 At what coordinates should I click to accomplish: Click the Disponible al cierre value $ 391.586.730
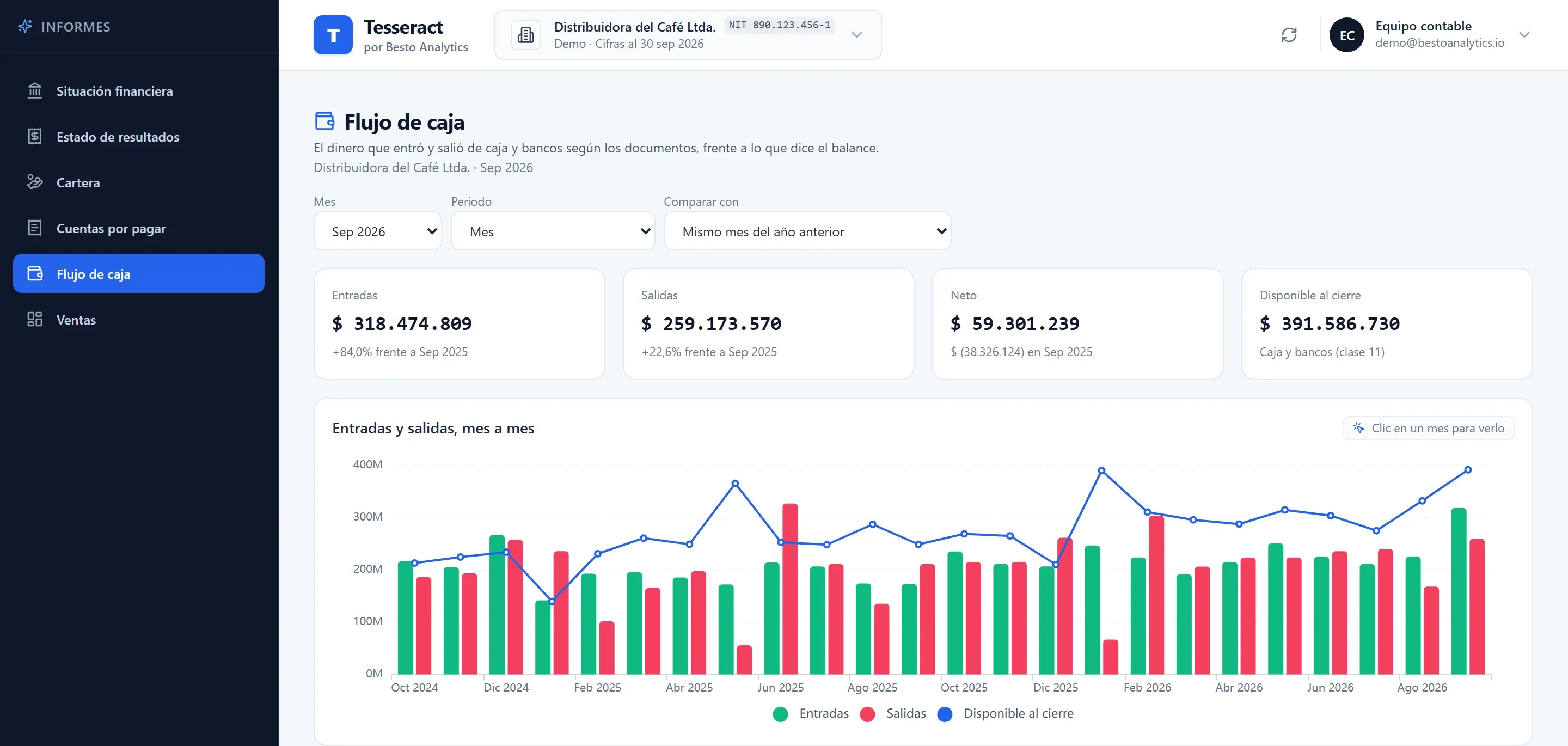point(1330,323)
